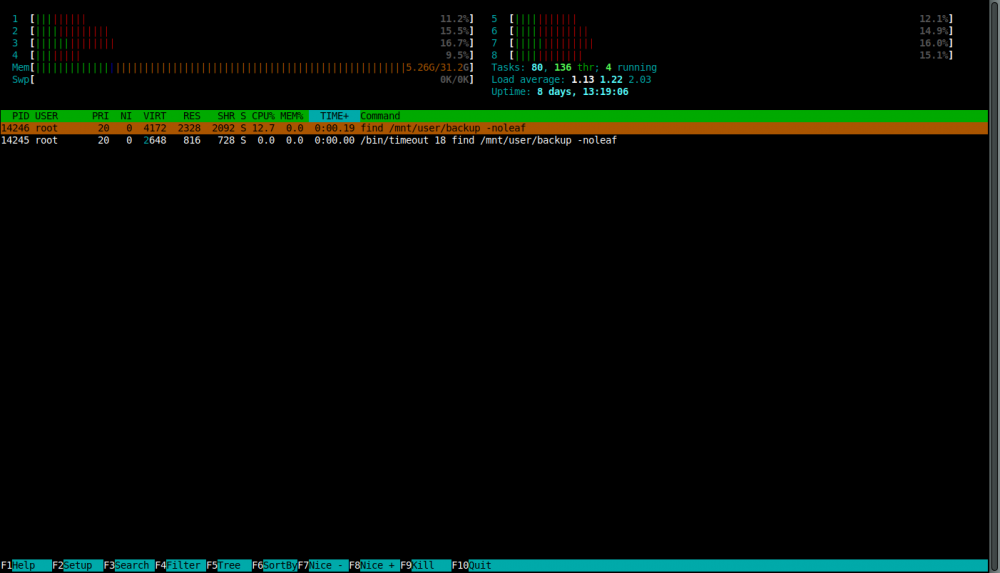
Task: Sort by the VIRT column header
Action: coord(154,116)
